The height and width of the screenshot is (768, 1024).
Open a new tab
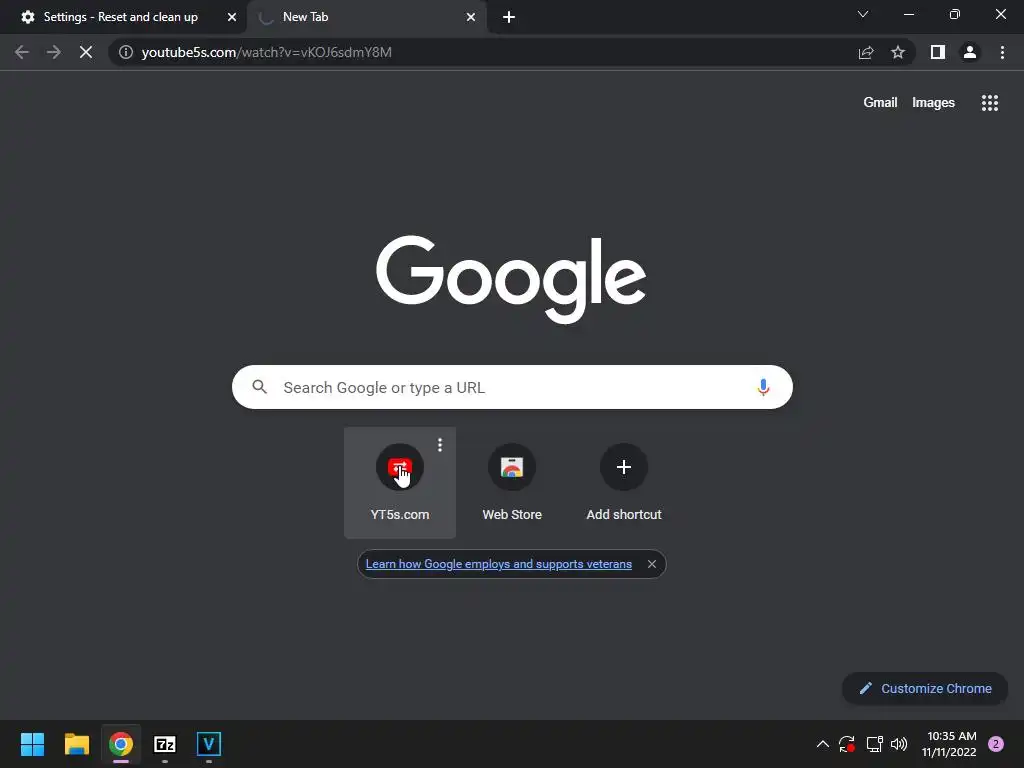pyautogui.click(x=509, y=18)
